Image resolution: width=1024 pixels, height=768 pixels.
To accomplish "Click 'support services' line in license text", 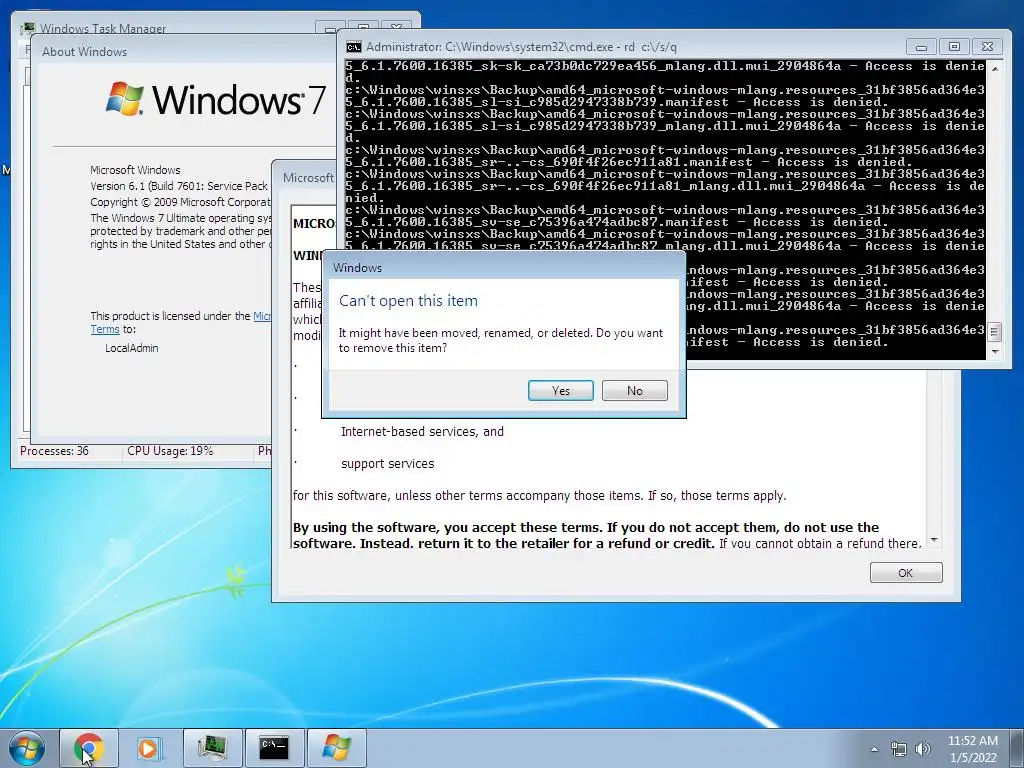I will [x=387, y=464].
